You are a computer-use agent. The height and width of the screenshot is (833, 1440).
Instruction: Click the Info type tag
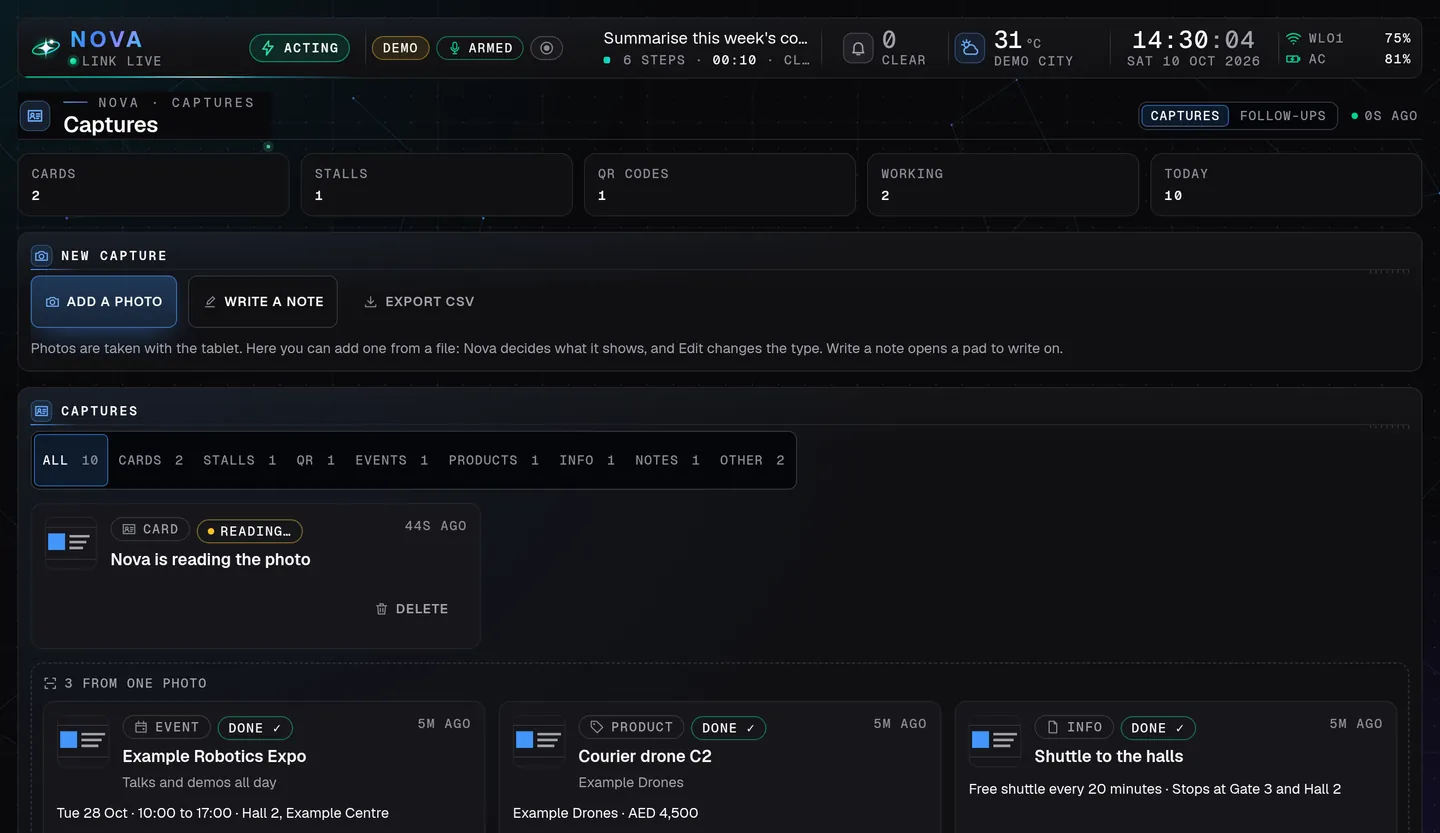pyautogui.click(x=1075, y=727)
